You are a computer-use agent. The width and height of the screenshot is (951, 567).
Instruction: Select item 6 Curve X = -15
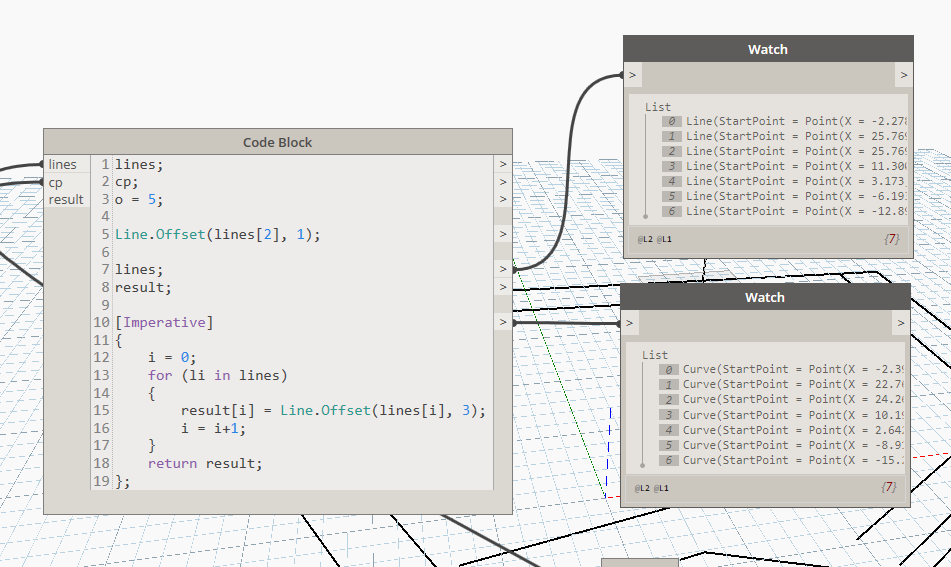tap(781, 460)
